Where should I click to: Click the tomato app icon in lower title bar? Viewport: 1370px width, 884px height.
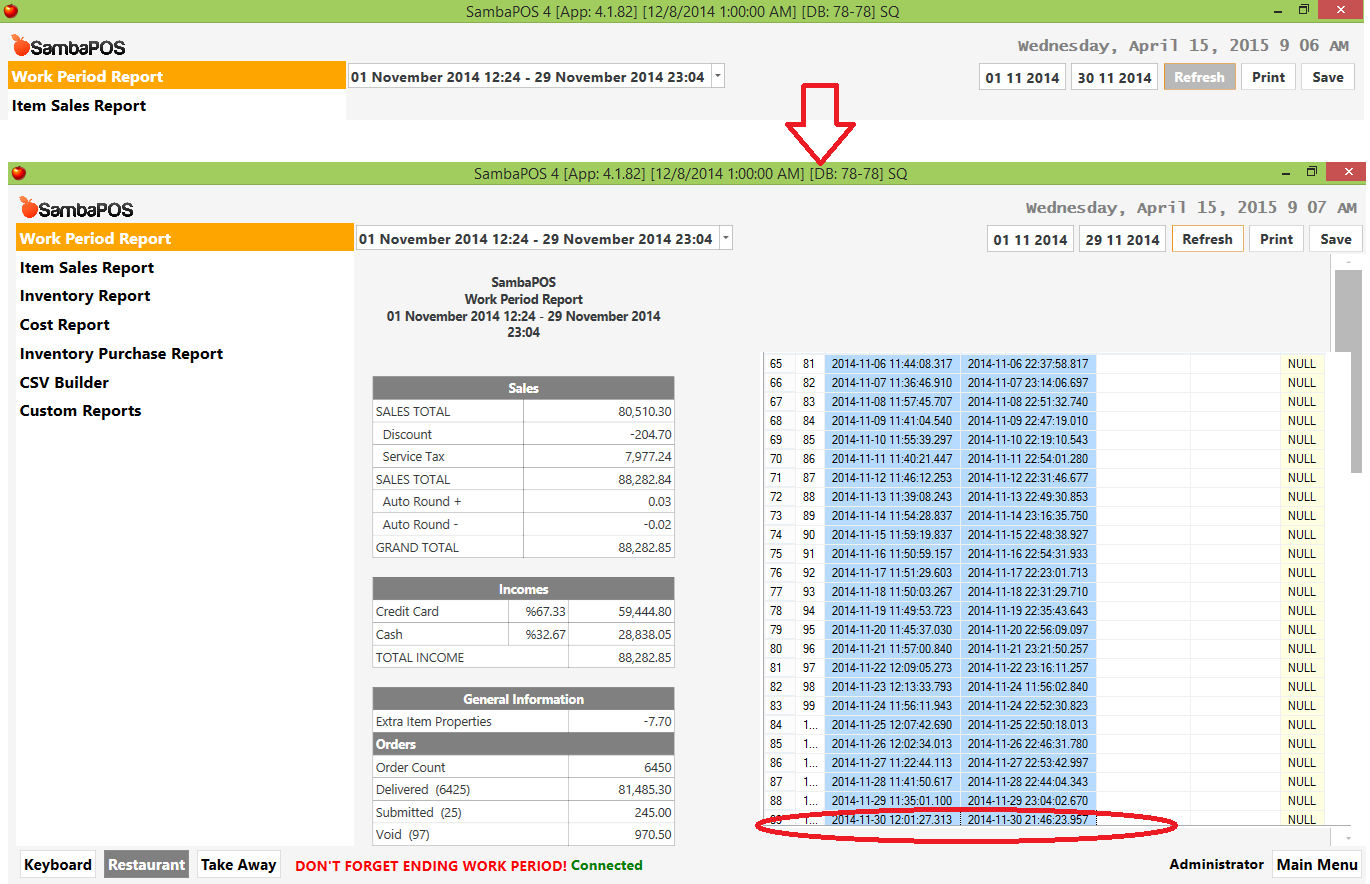[x=18, y=173]
